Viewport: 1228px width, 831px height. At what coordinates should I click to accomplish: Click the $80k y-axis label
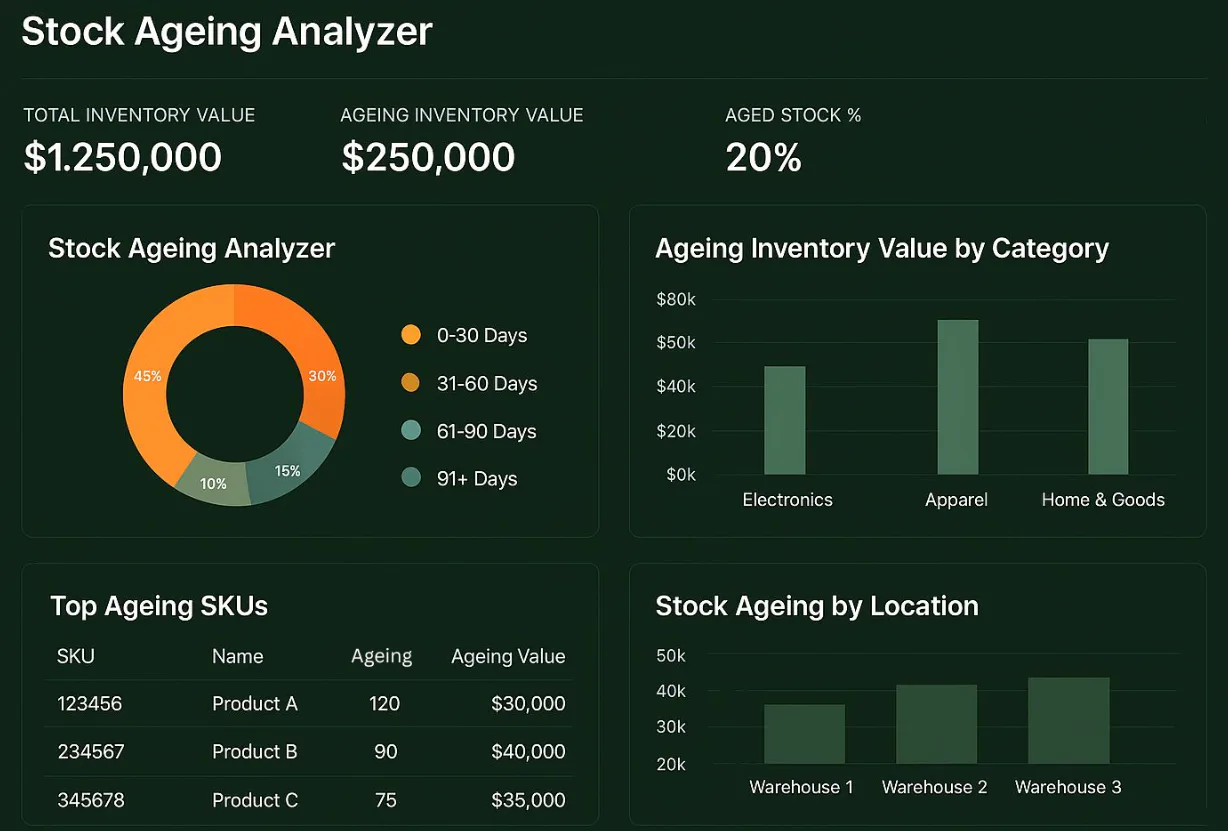(x=676, y=299)
